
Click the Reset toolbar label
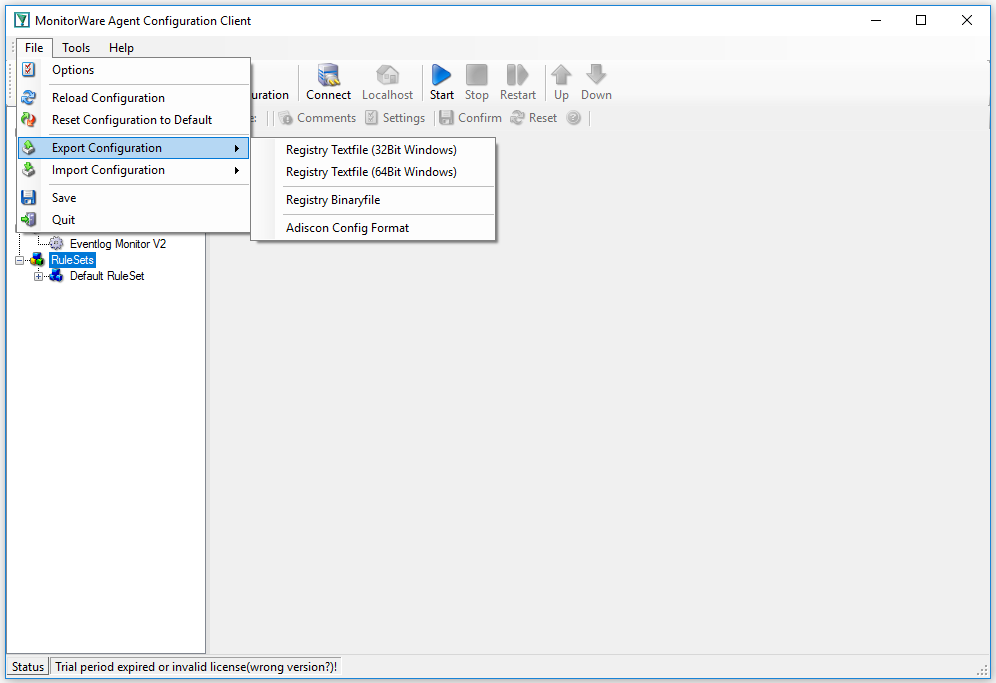click(x=542, y=118)
